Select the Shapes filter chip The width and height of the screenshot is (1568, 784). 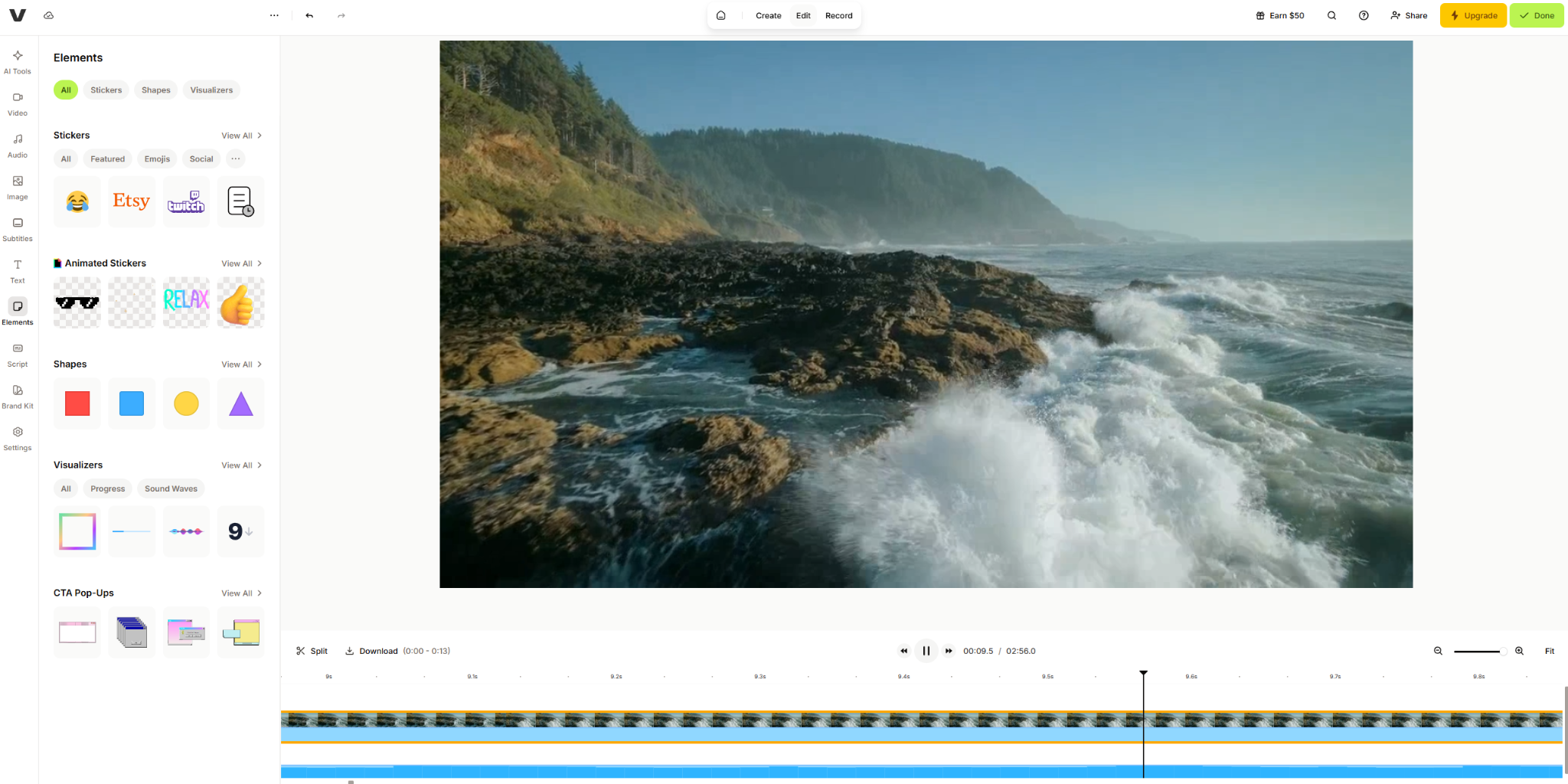[x=156, y=90]
